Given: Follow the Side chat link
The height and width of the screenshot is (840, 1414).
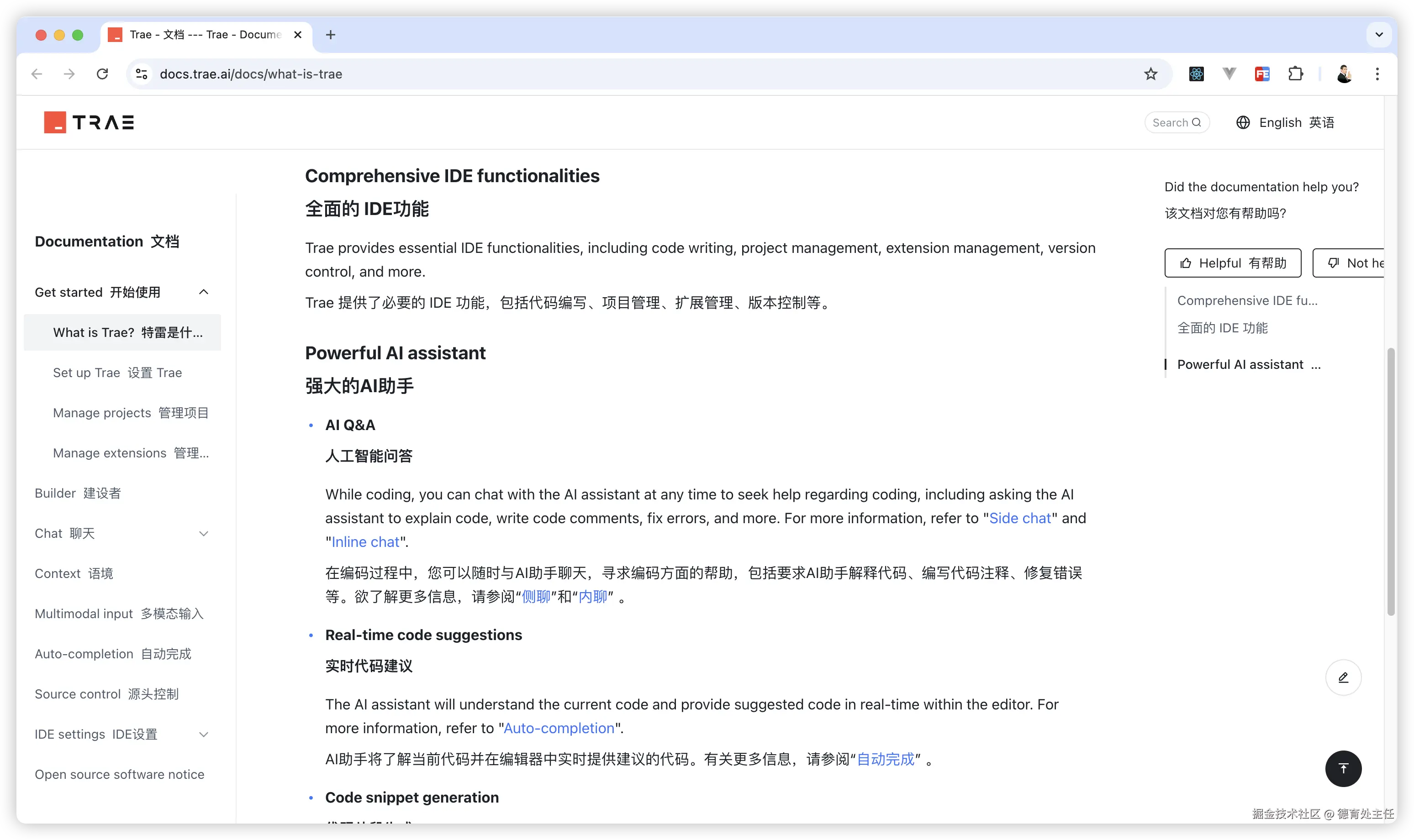Looking at the screenshot, I should point(1019,518).
